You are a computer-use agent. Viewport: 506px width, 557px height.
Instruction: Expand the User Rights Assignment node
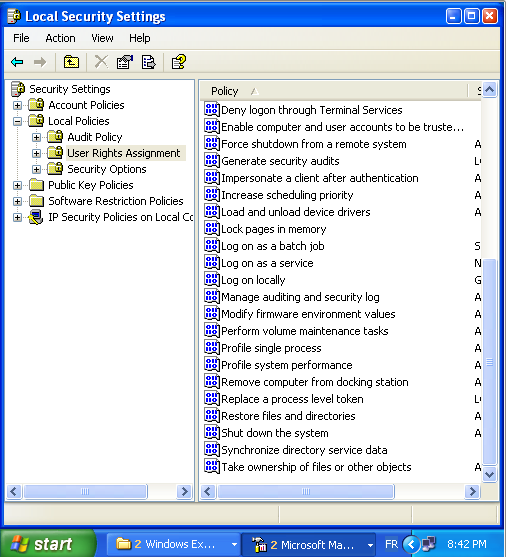pos(36,153)
